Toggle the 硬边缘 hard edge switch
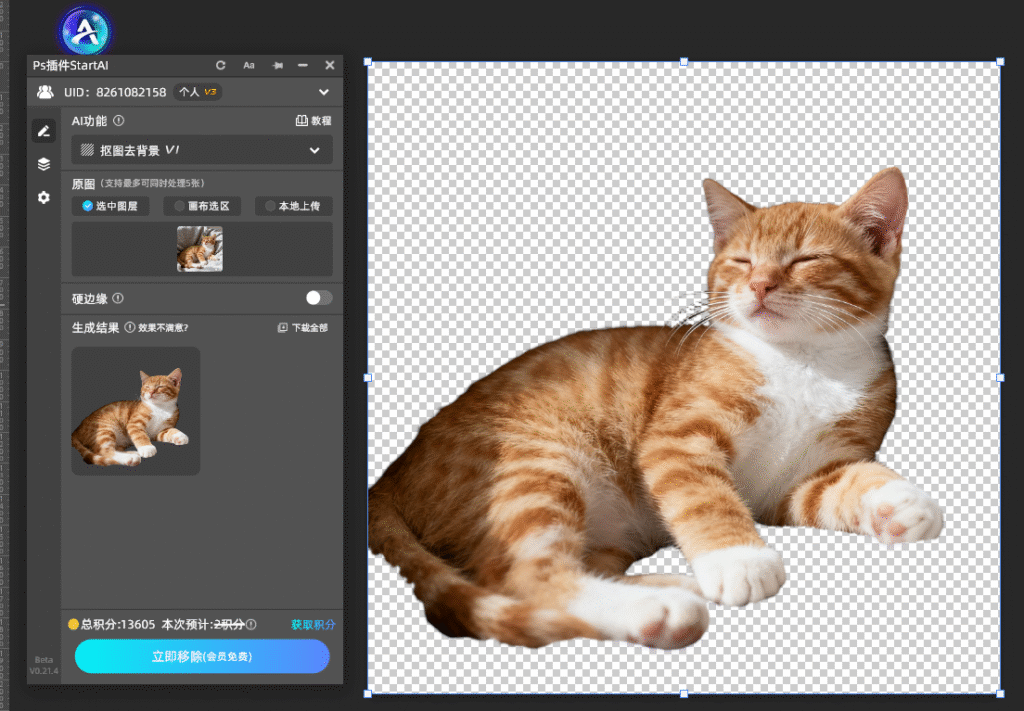The image size is (1024, 711). tap(319, 298)
